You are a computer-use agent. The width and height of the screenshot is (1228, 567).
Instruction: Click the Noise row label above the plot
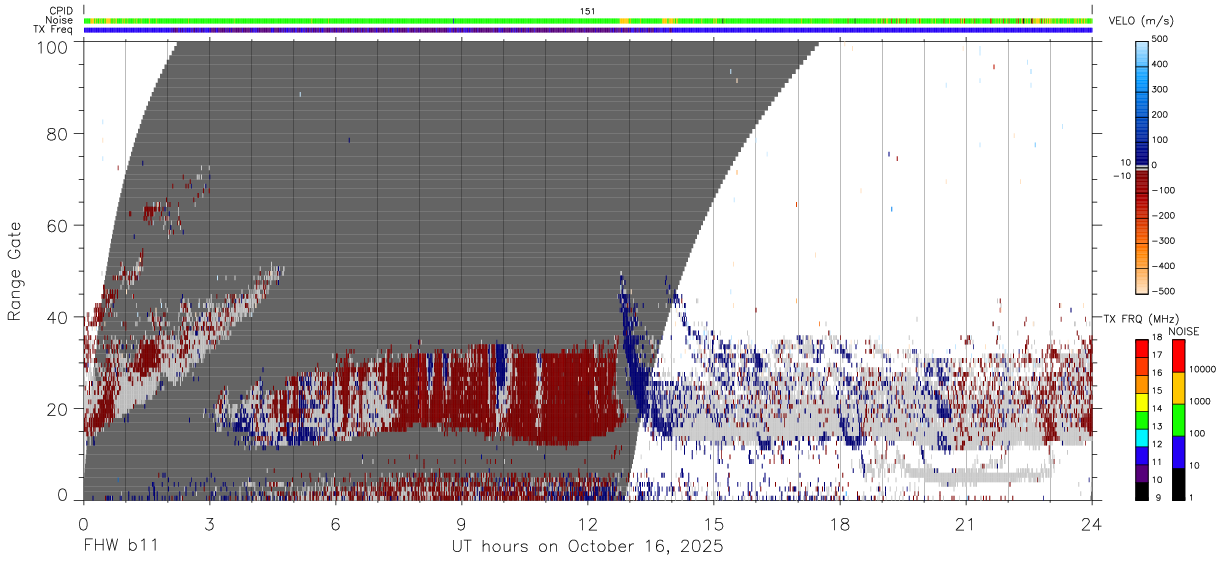[x=59, y=20]
